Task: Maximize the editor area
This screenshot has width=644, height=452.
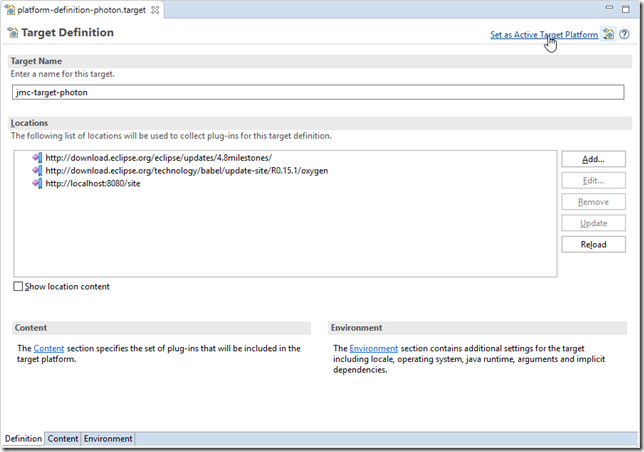Action: point(626,9)
